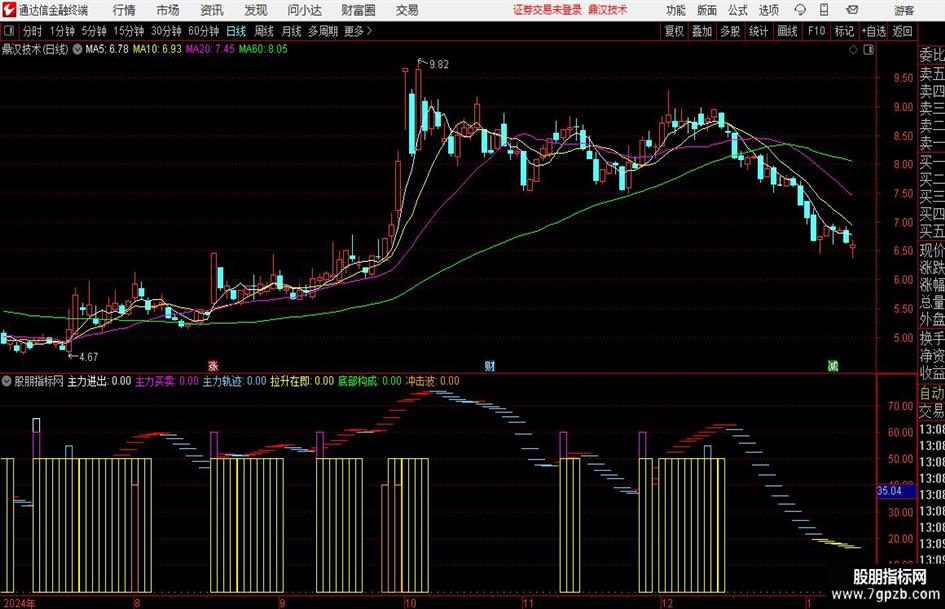Click the 主力进出: 0.00 indicator label
The width and height of the screenshot is (945, 609).
[x=99, y=381]
